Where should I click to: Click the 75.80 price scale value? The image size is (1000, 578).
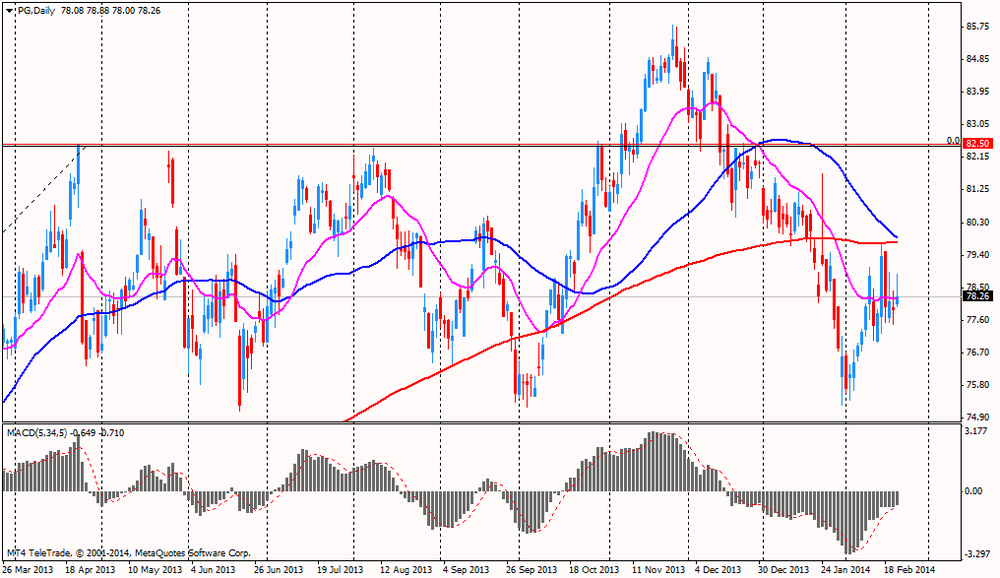coord(978,385)
